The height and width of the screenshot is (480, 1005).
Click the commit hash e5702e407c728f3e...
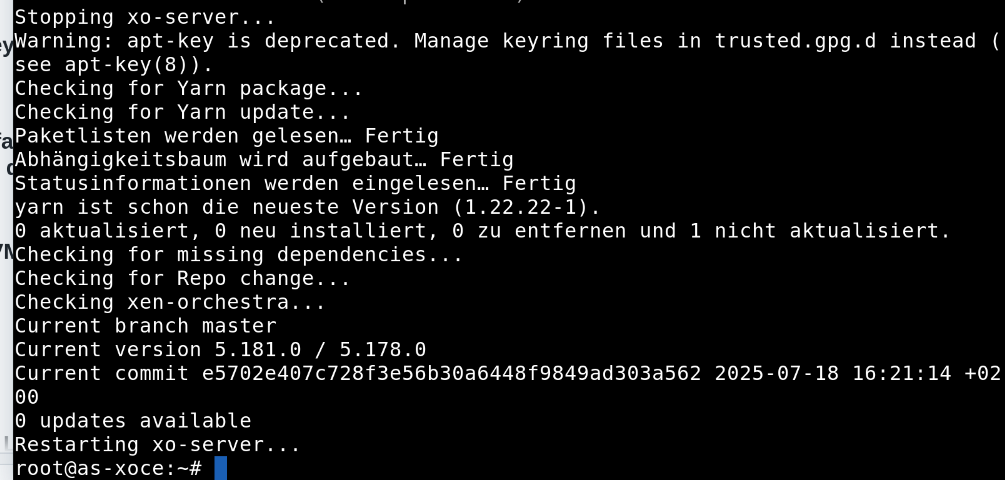pos(451,373)
